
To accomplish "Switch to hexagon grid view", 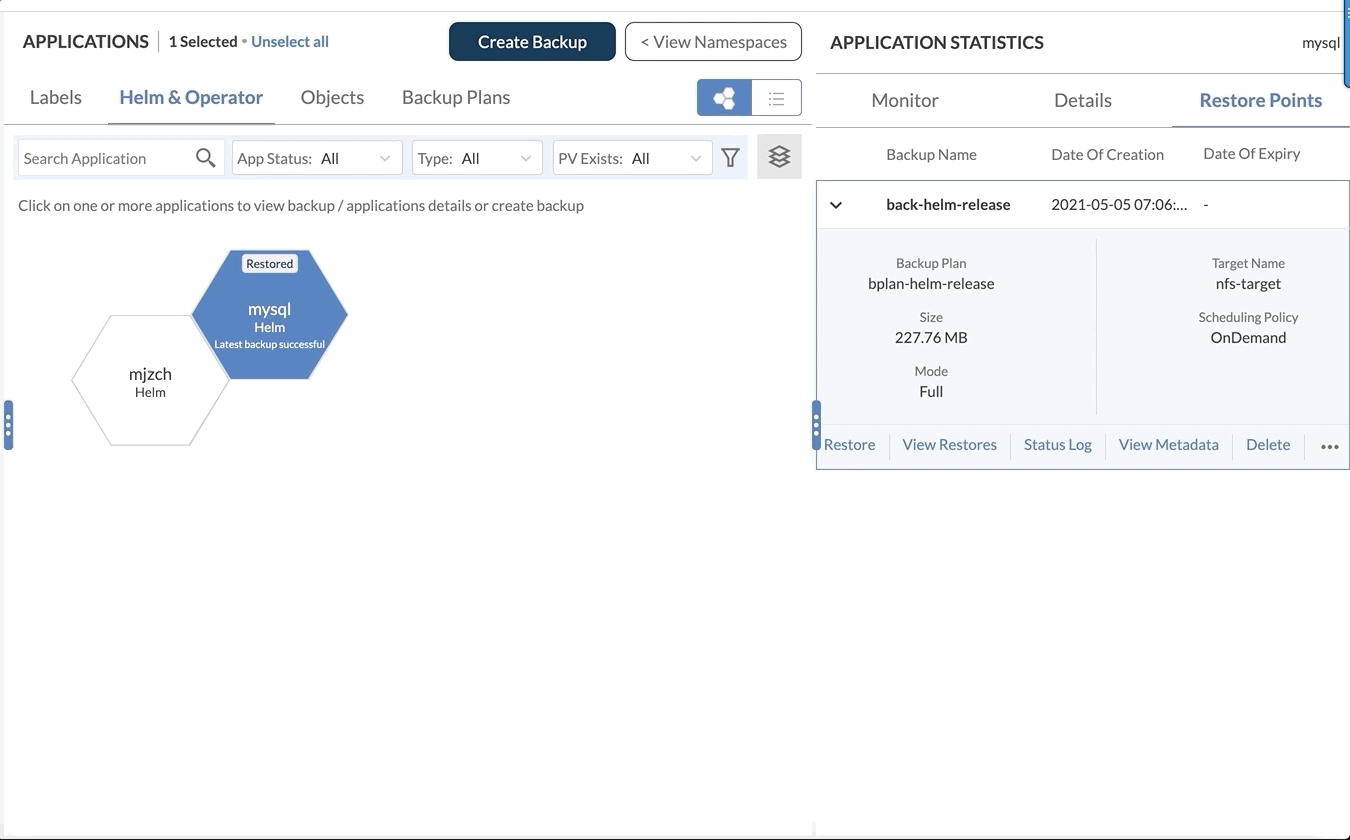I will 724,98.
